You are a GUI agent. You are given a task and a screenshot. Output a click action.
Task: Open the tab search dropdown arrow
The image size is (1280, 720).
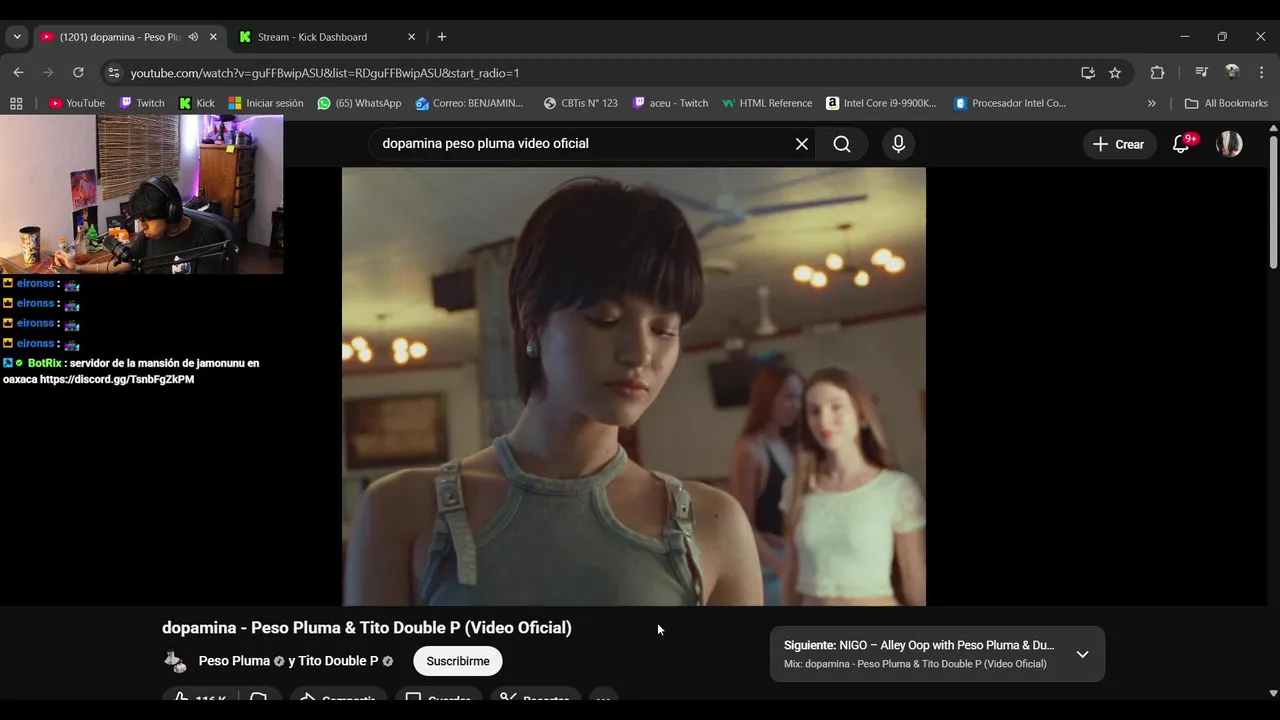coord(17,37)
